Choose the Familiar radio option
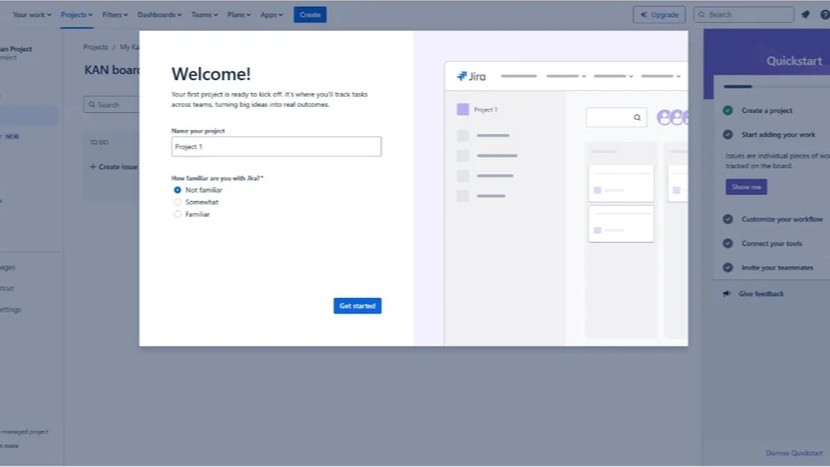The height and width of the screenshot is (467, 830). point(177,214)
